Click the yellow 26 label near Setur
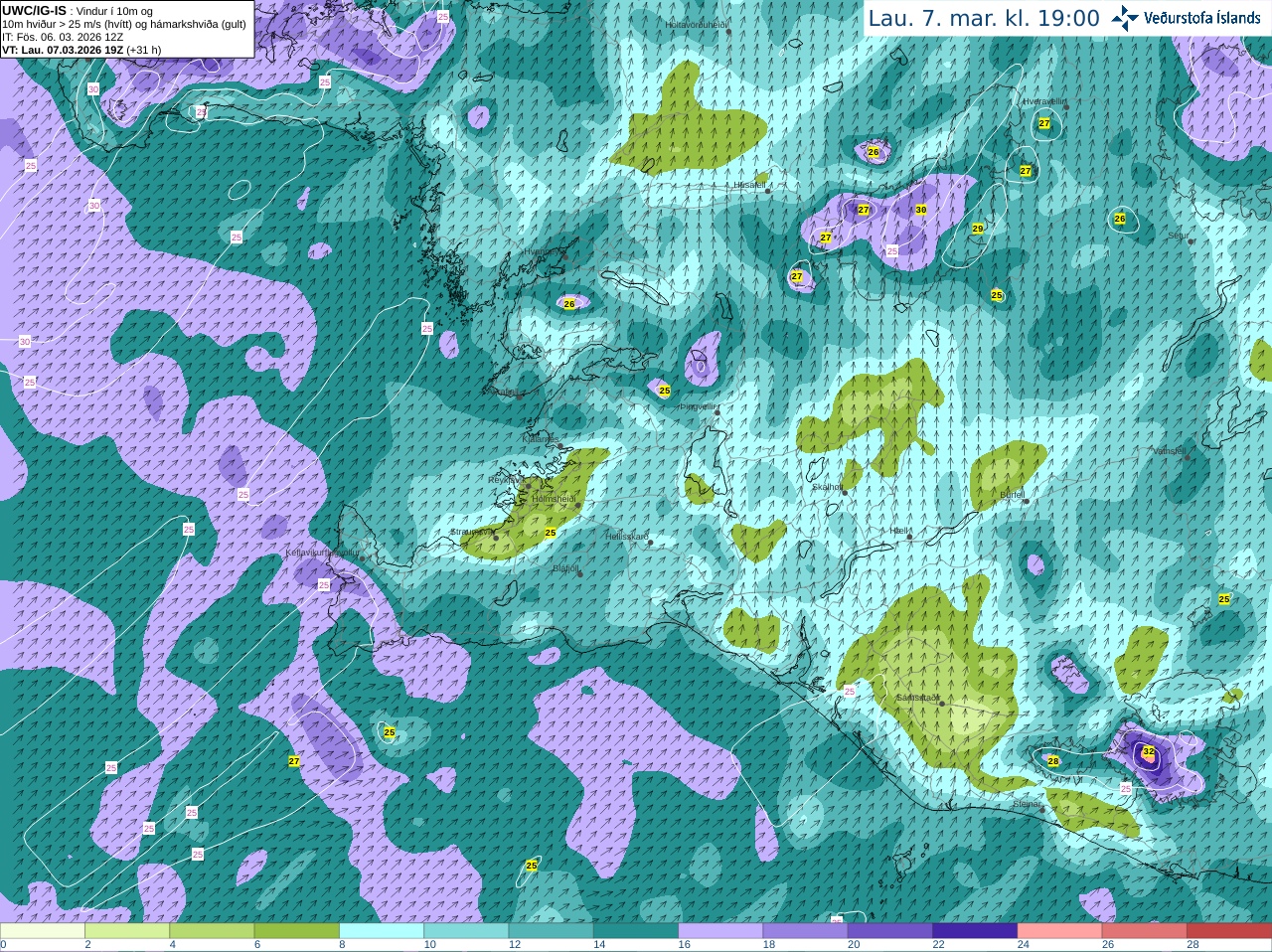Screen dimensions: 1272x952 [1120, 219]
